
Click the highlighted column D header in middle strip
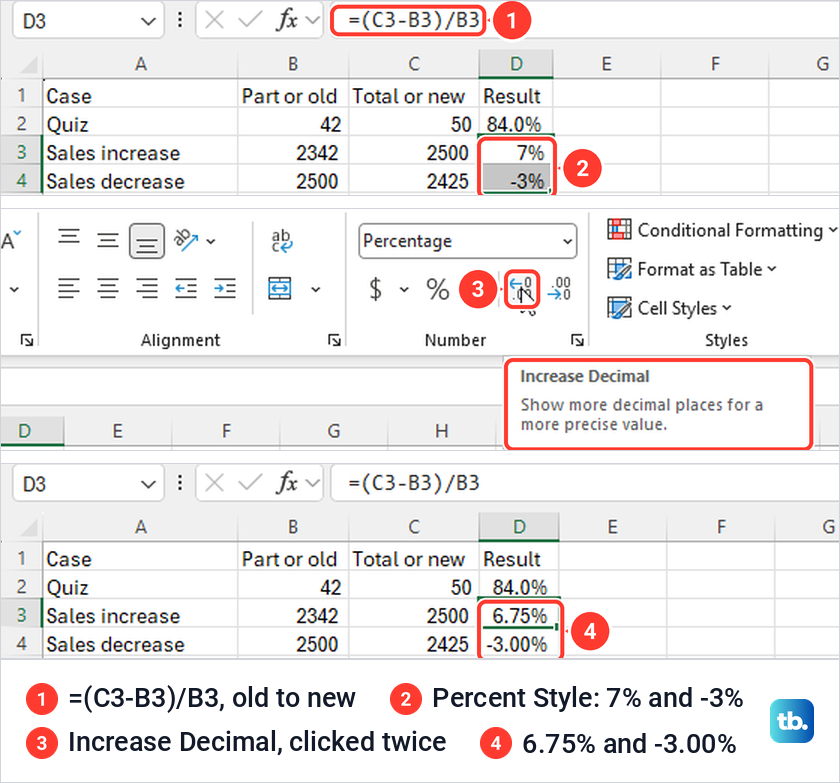click(32, 431)
